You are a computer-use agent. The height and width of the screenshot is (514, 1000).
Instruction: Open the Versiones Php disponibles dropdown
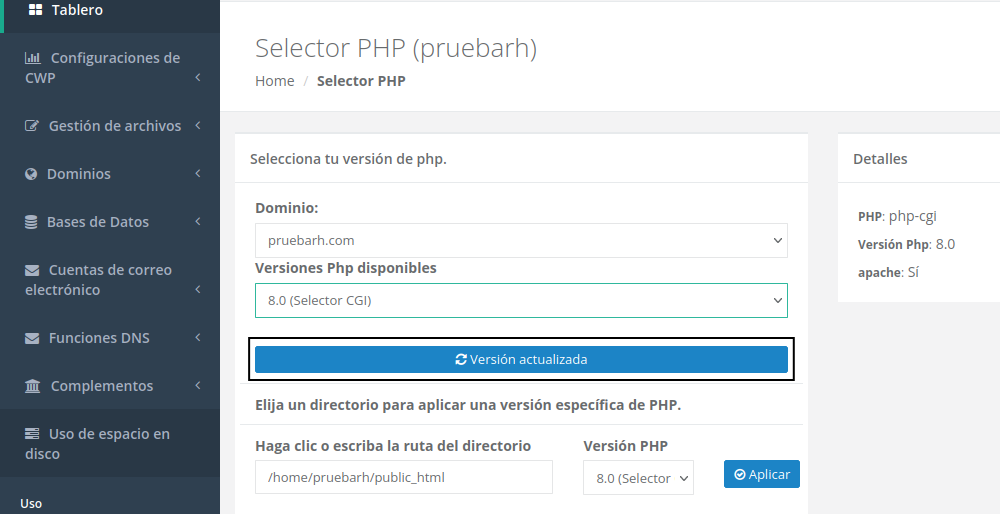pyautogui.click(x=521, y=300)
